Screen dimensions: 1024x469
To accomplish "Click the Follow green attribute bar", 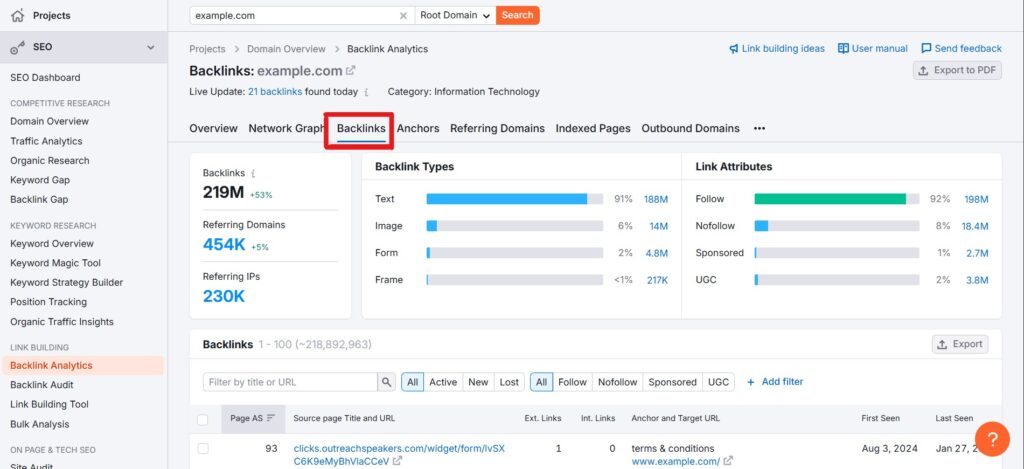I will pos(837,199).
